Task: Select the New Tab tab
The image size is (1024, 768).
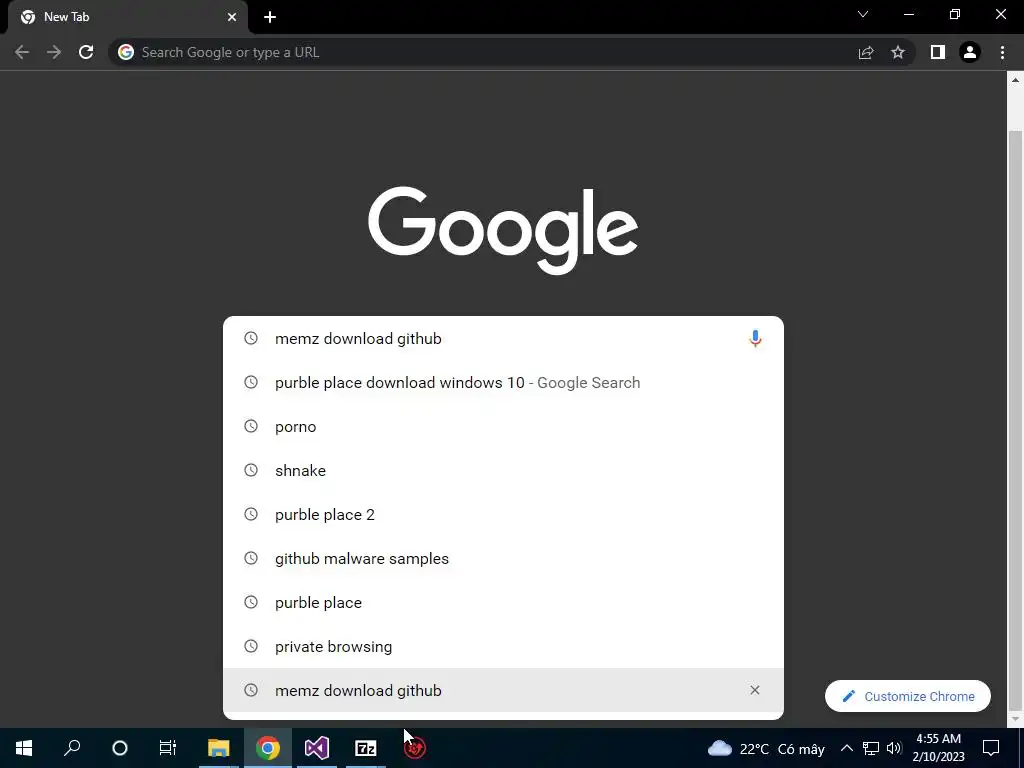Action: pyautogui.click(x=128, y=18)
